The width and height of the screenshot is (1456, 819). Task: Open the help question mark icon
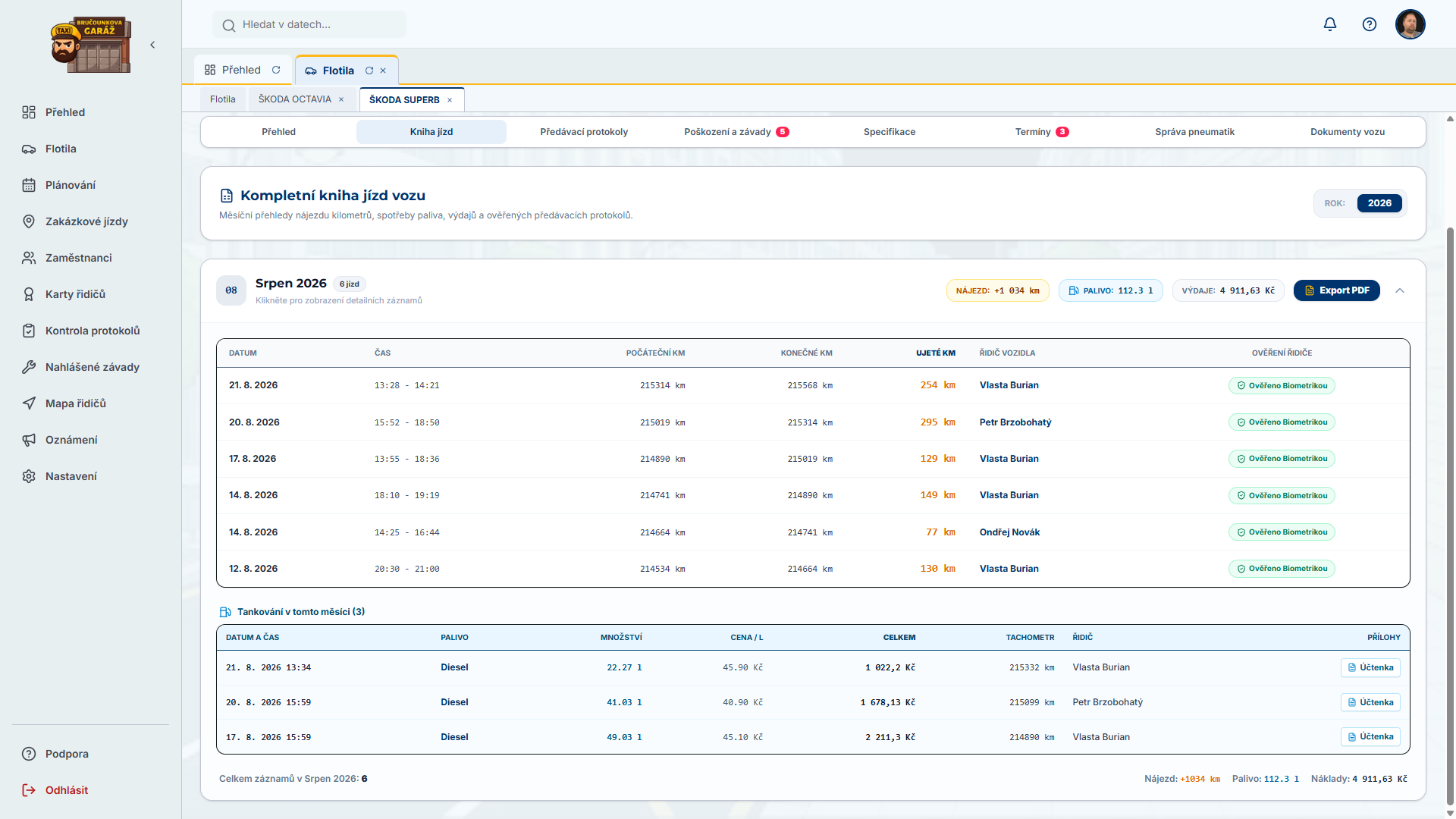(x=1370, y=24)
